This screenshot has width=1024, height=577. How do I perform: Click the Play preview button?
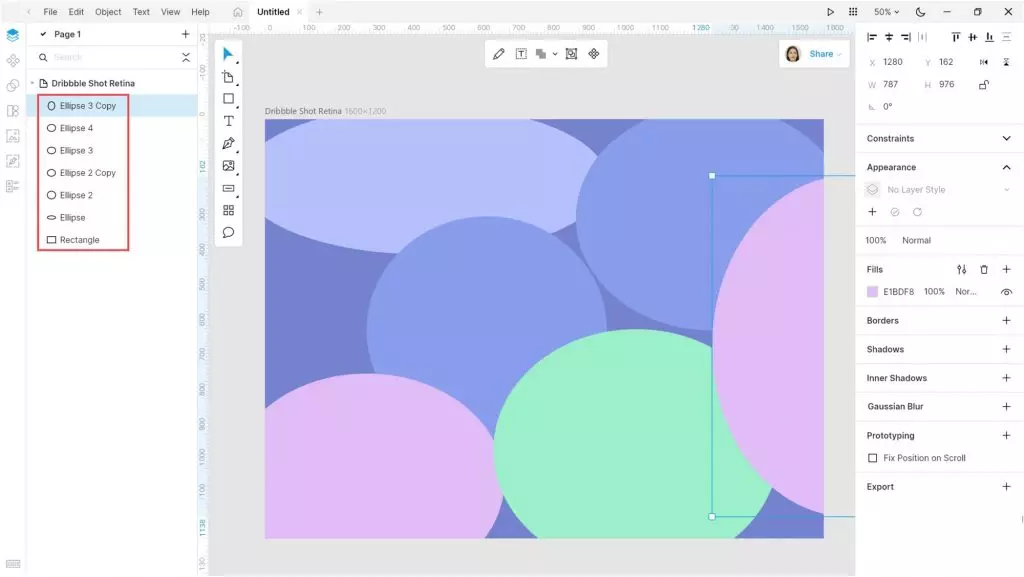tap(830, 12)
